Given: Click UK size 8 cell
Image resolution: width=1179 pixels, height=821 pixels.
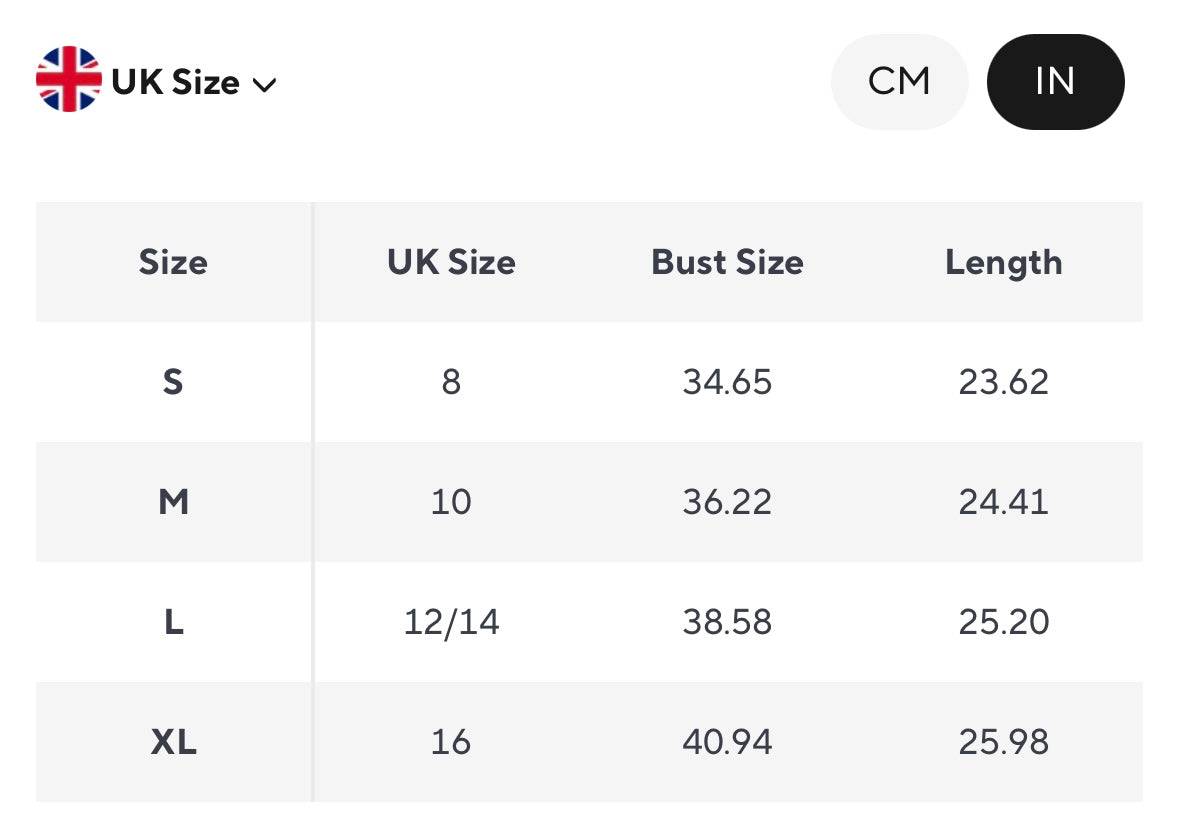Looking at the screenshot, I should 451,382.
